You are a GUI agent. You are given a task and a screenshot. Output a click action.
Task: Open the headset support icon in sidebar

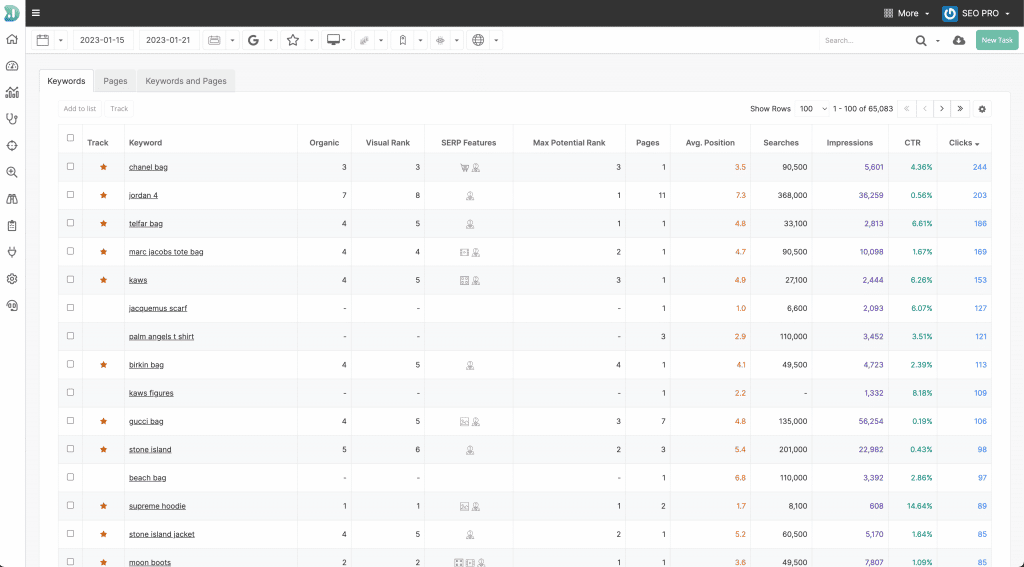12,305
